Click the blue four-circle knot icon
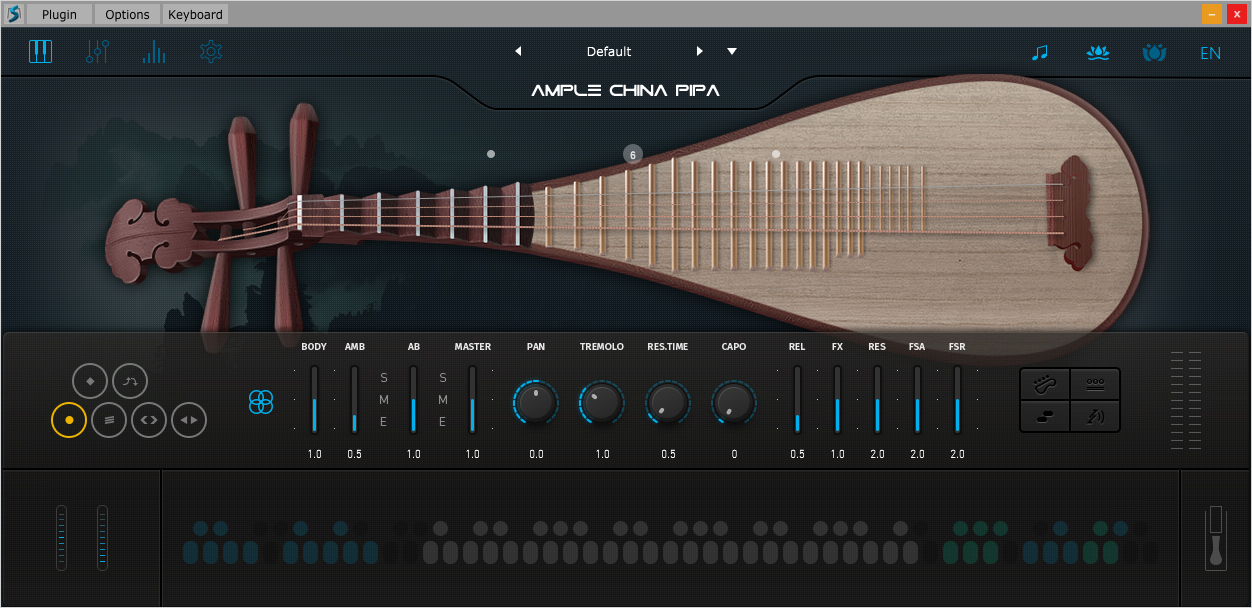Viewport: 1252px width, 608px height. [x=261, y=403]
